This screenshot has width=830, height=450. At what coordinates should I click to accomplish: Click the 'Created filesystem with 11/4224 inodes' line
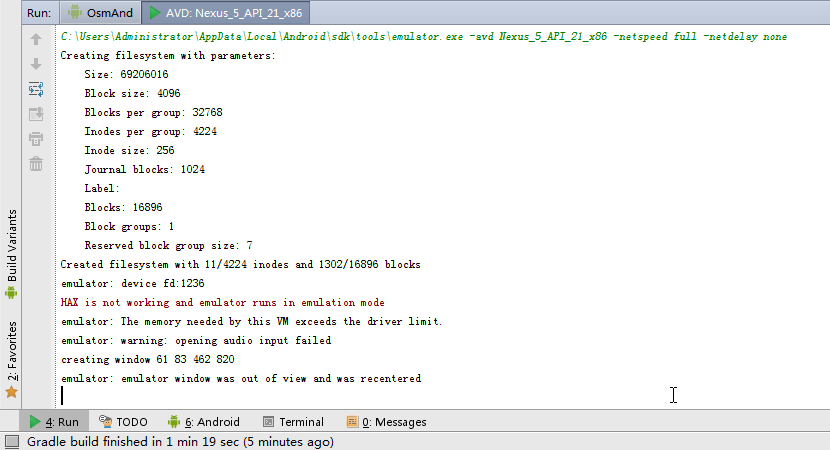point(240,264)
